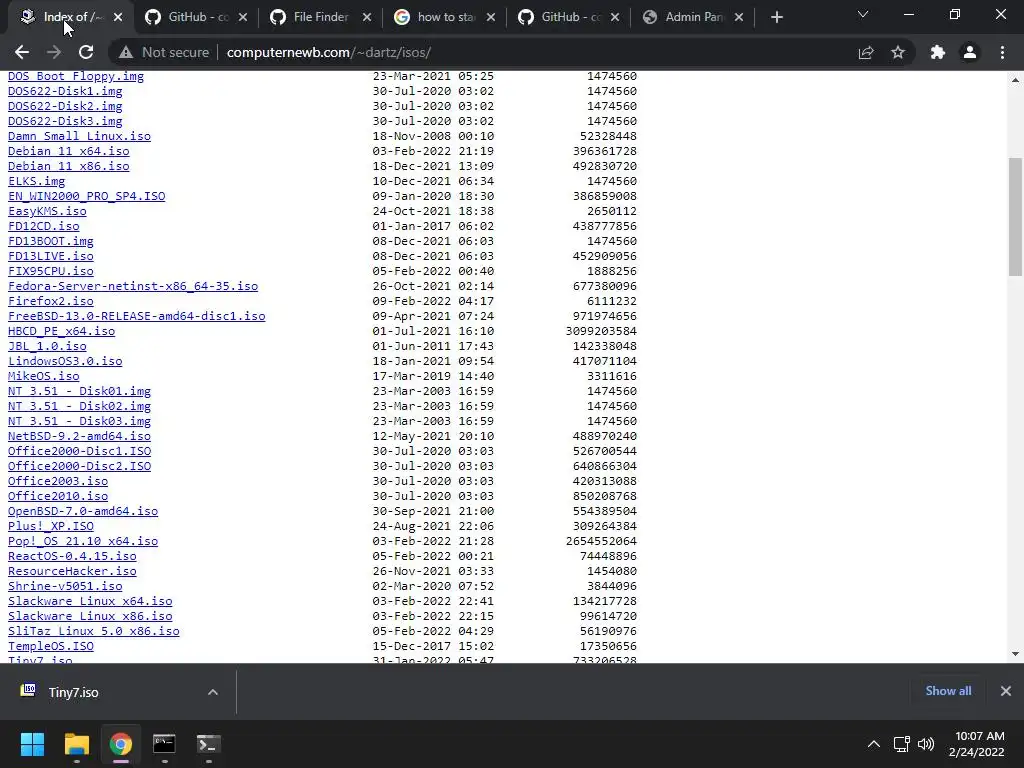Click the Office2000-Disc2.ISO link
This screenshot has width=1024, height=768.
79,466
